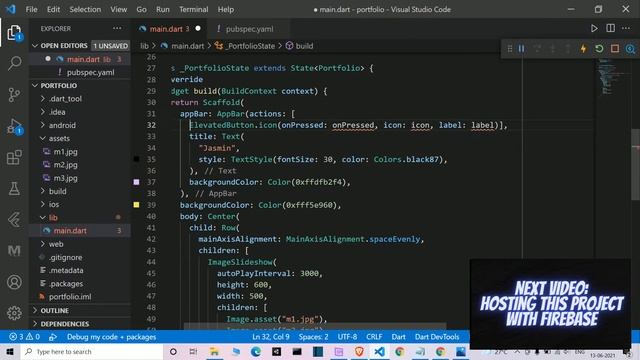This screenshot has width=640, height=360.
Task: Open the Run menu
Action: pyautogui.click(x=162, y=9)
